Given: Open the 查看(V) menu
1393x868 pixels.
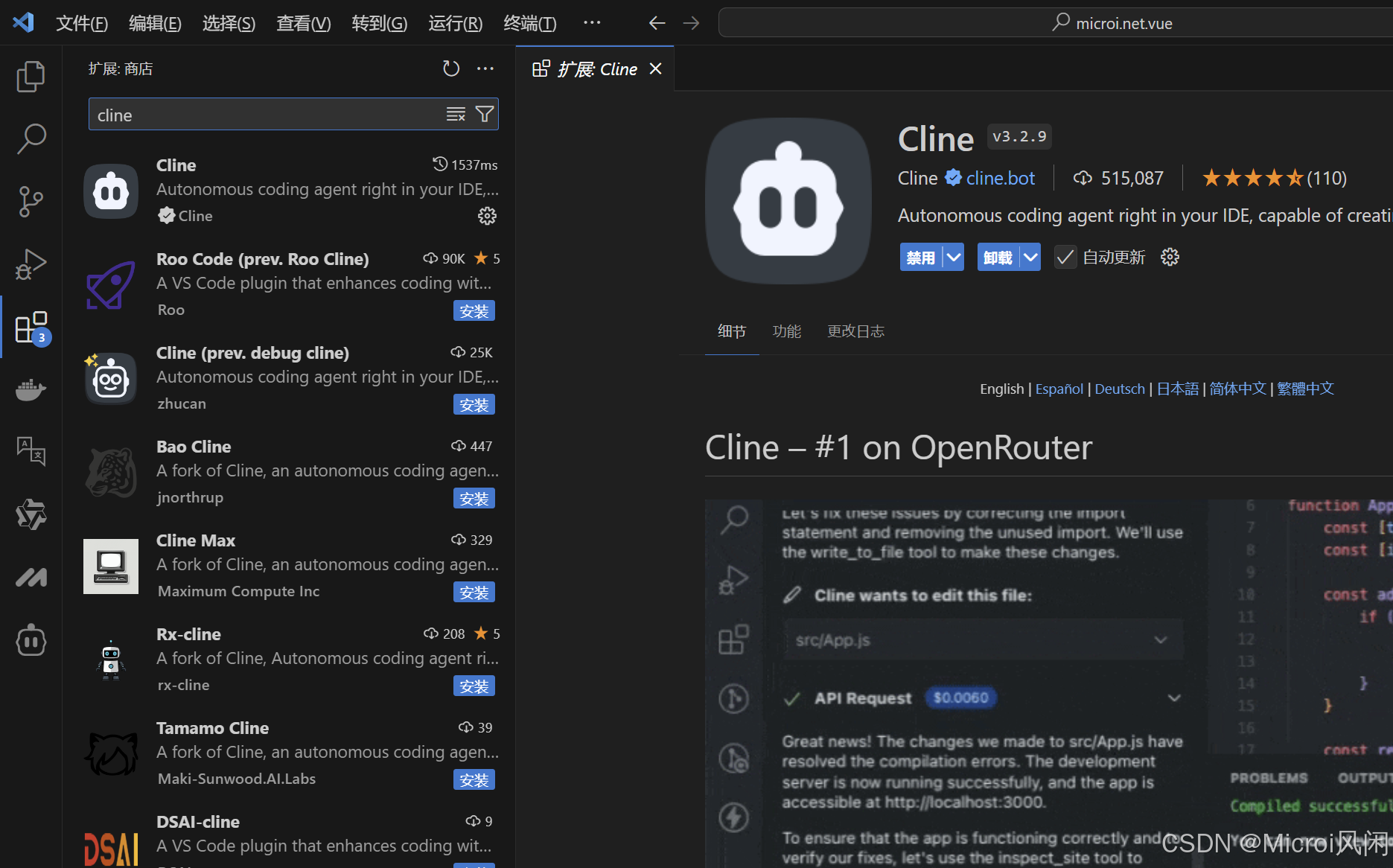Looking at the screenshot, I should 303,23.
